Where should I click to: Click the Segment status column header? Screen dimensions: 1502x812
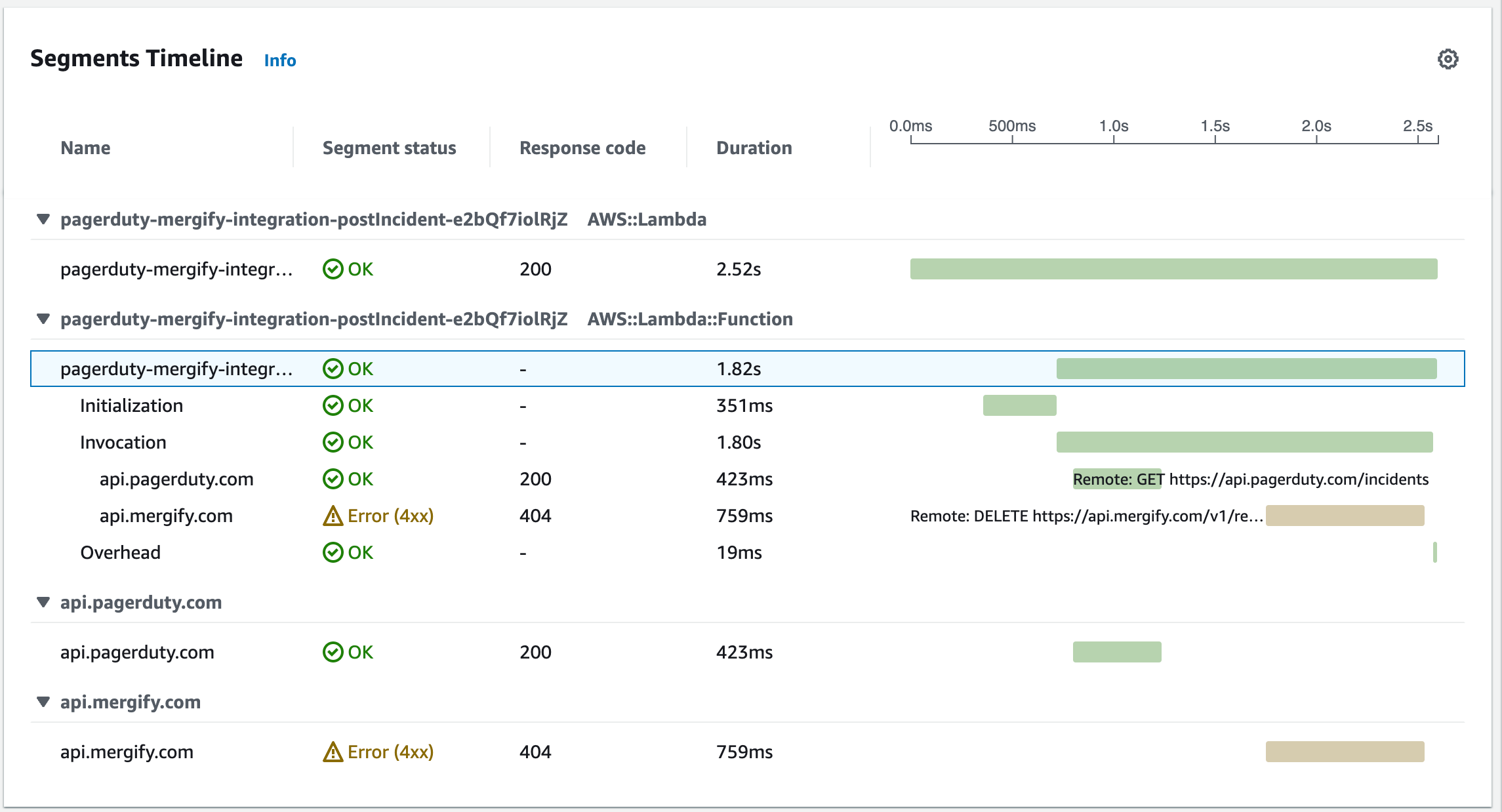(x=389, y=148)
